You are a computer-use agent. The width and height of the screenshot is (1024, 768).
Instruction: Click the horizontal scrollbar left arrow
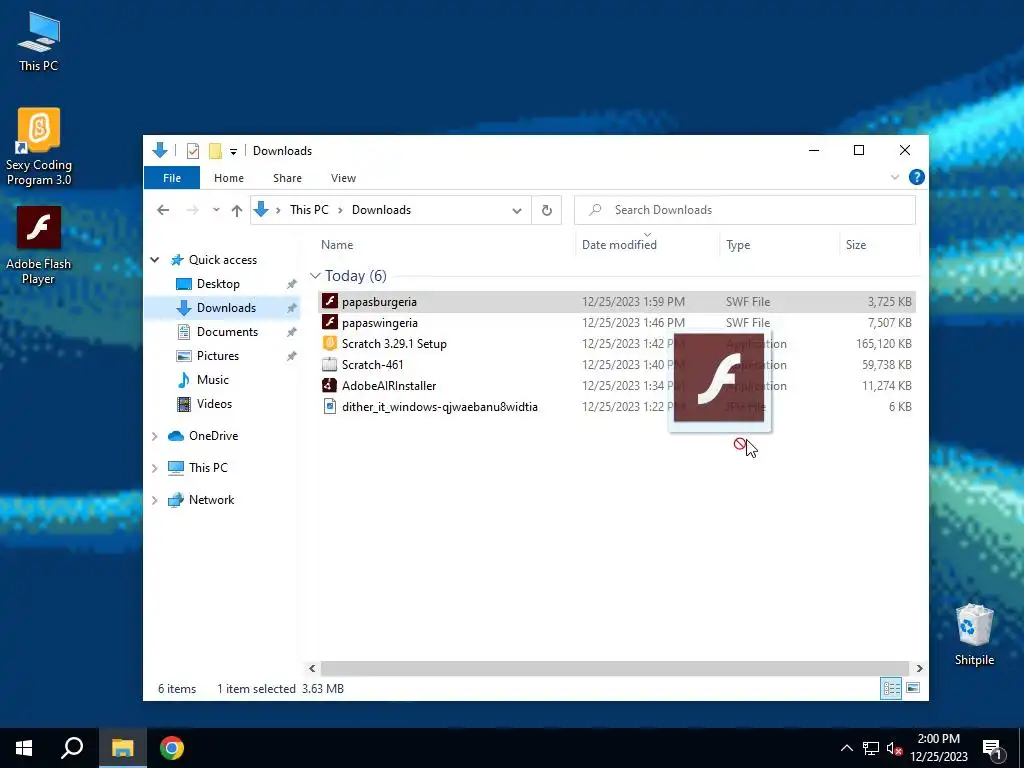[x=312, y=668]
